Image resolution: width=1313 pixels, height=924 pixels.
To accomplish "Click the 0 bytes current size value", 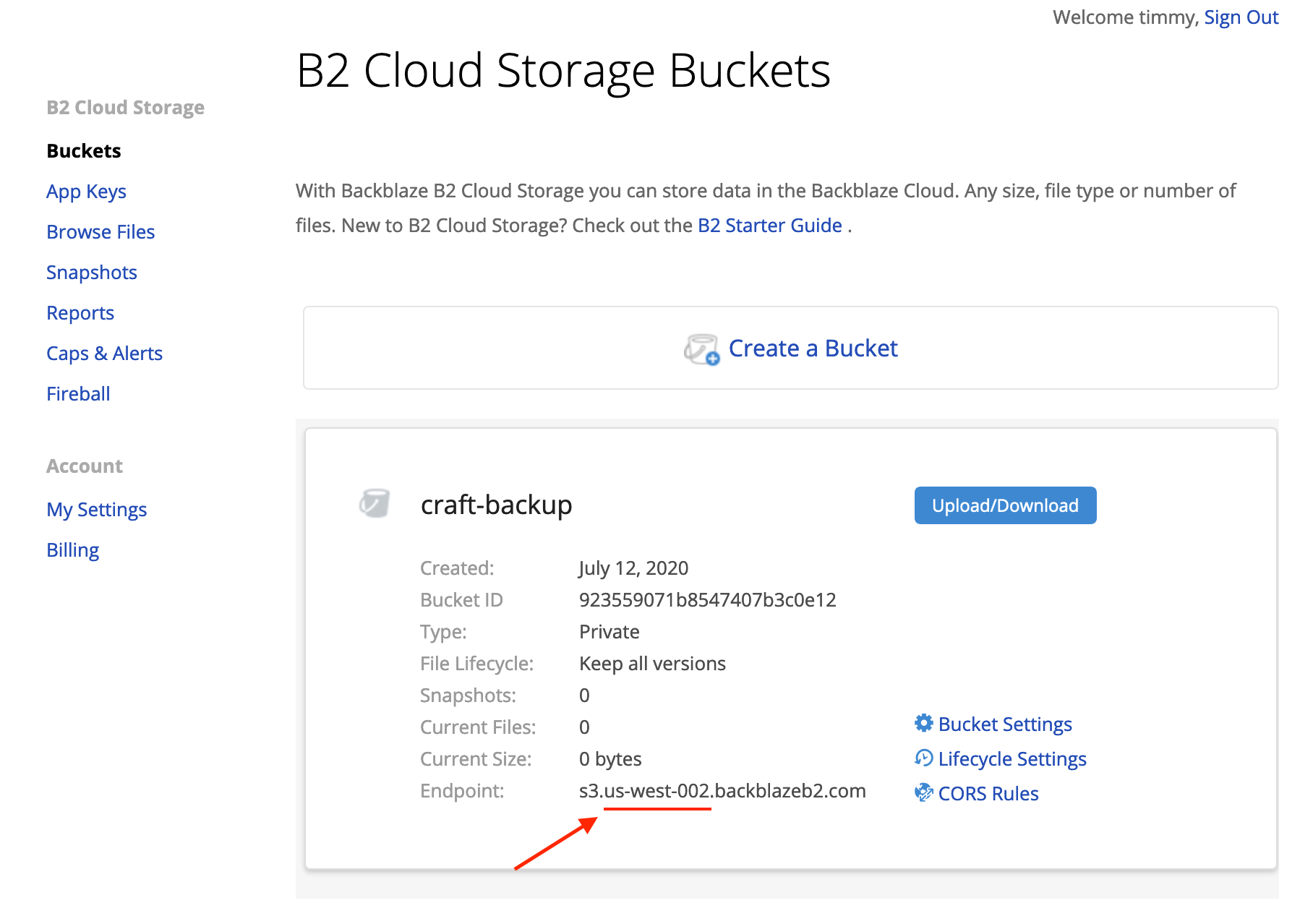I will point(610,759).
